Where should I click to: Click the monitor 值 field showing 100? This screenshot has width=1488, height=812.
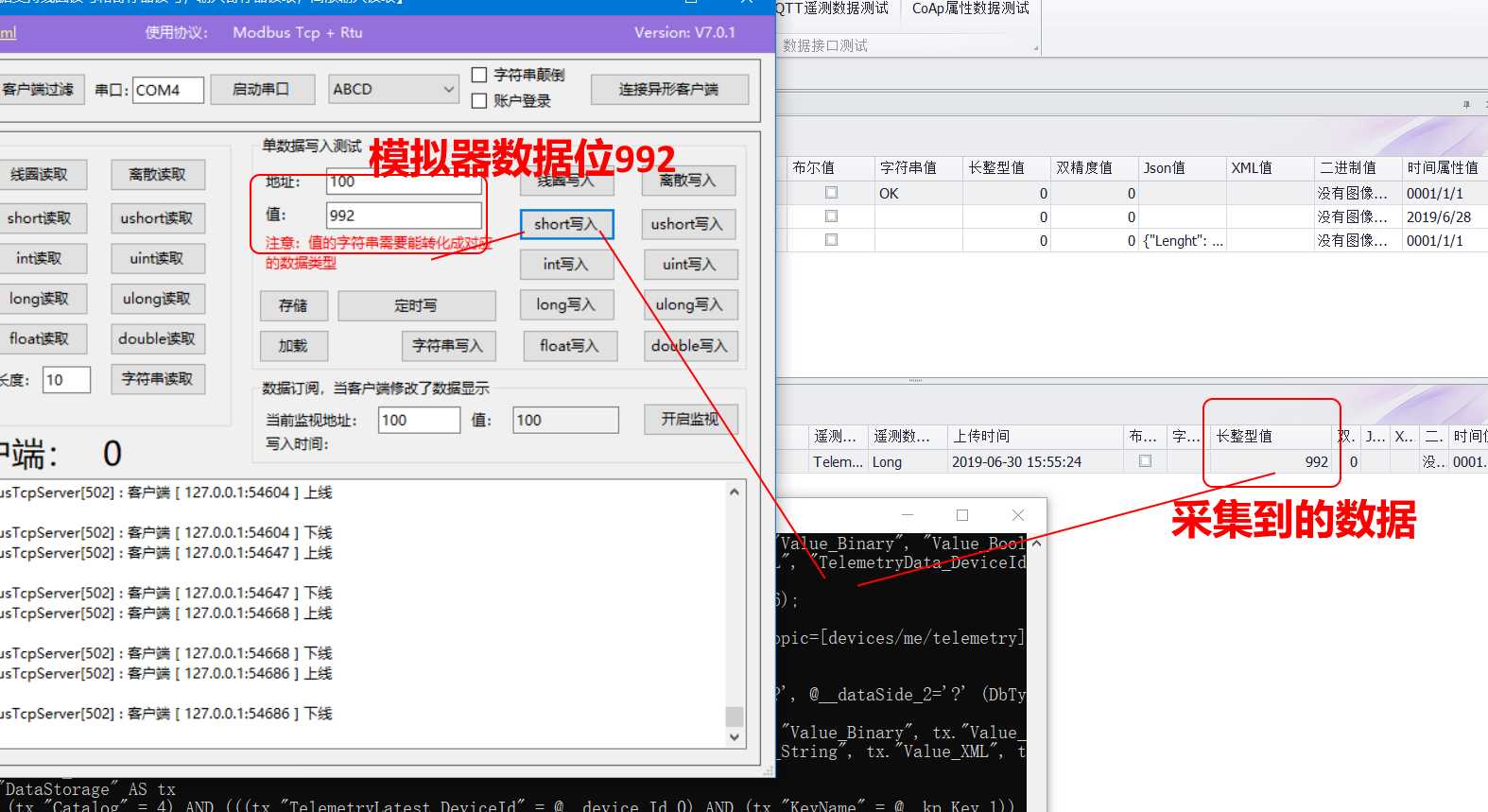tap(566, 420)
